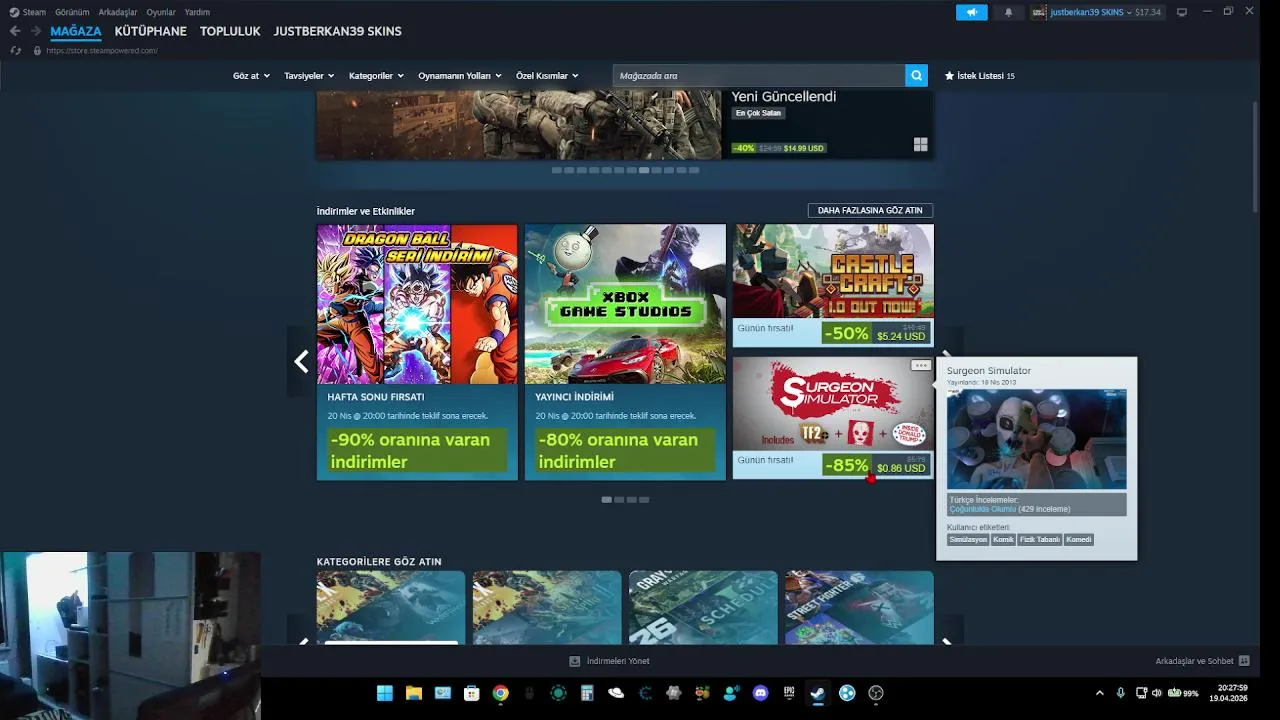
Task: Show hidden system tray icons
Action: pos(1100,693)
